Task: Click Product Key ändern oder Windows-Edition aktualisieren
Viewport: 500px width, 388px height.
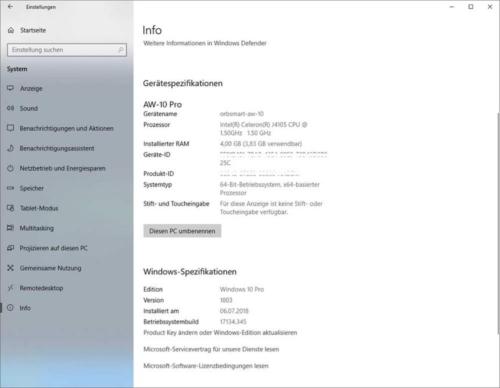Action: coord(220,333)
